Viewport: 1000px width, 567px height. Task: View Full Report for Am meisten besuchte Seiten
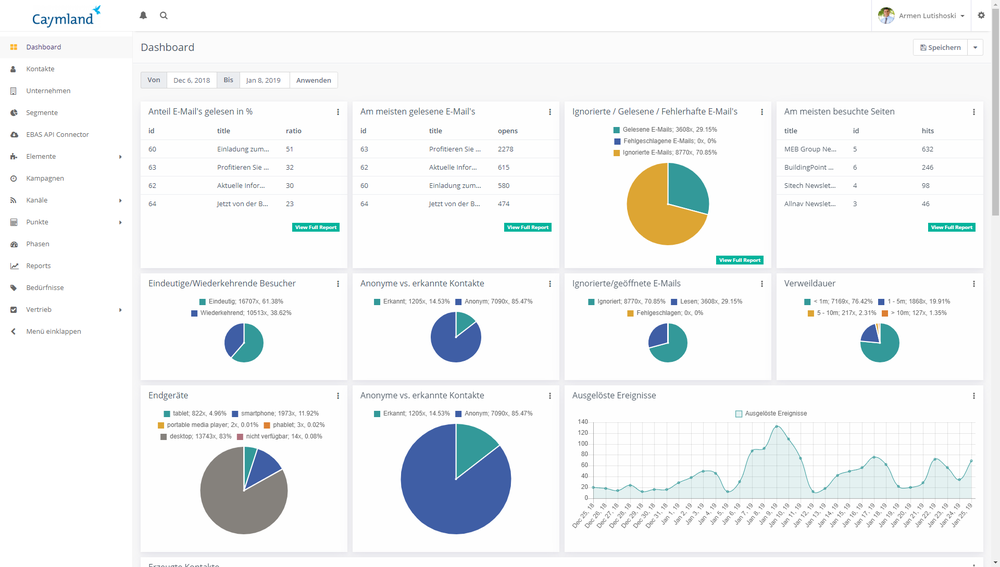(952, 227)
